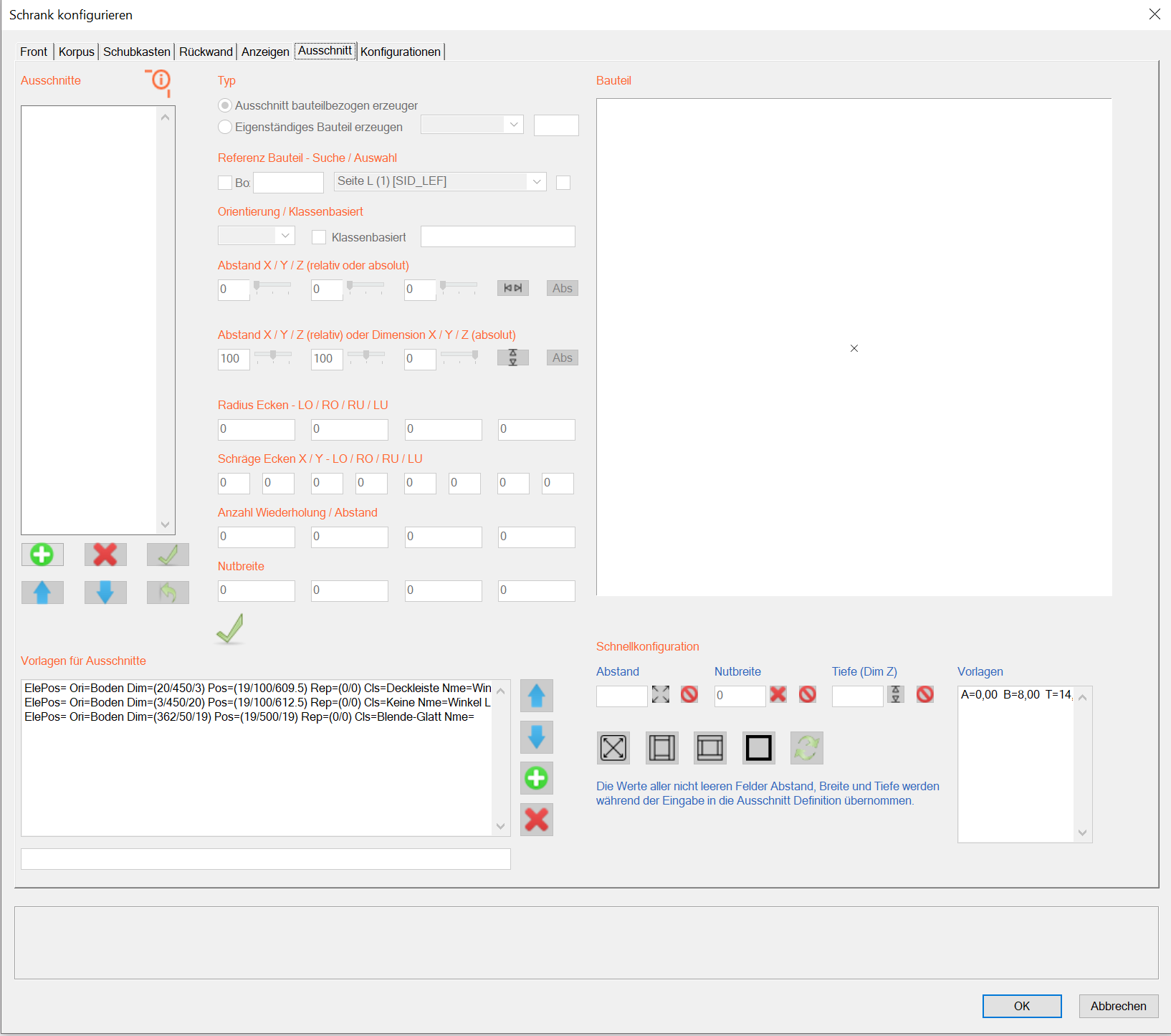Toggle the Bo checkbox under Referenz Bauteil
Viewport: 1171px width, 1036px height.
[x=225, y=183]
